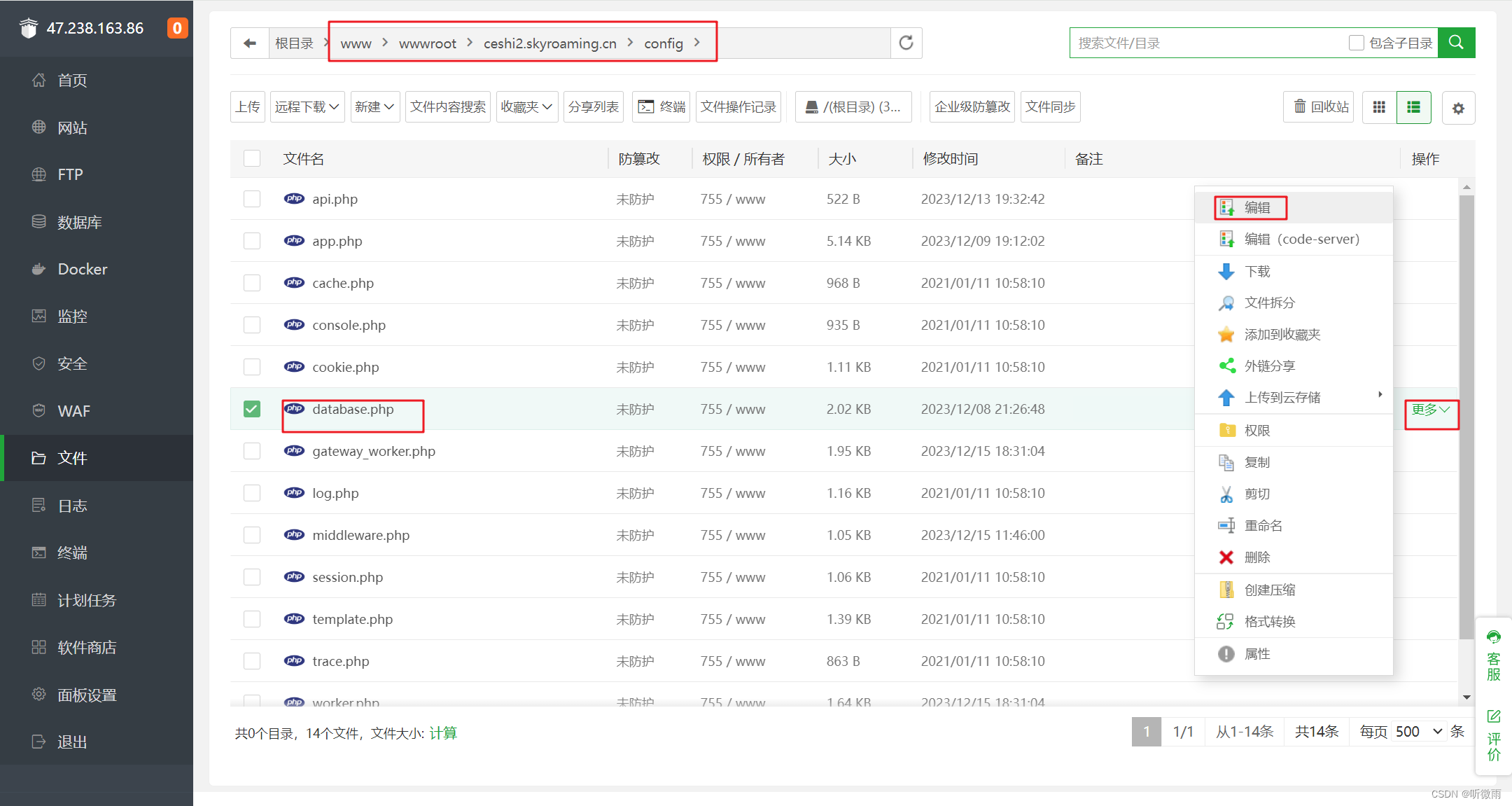Image resolution: width=1512 pixels, height=806 pixels.
Task: Check the console.php row checkbox
Action: [x=252, y=325]
